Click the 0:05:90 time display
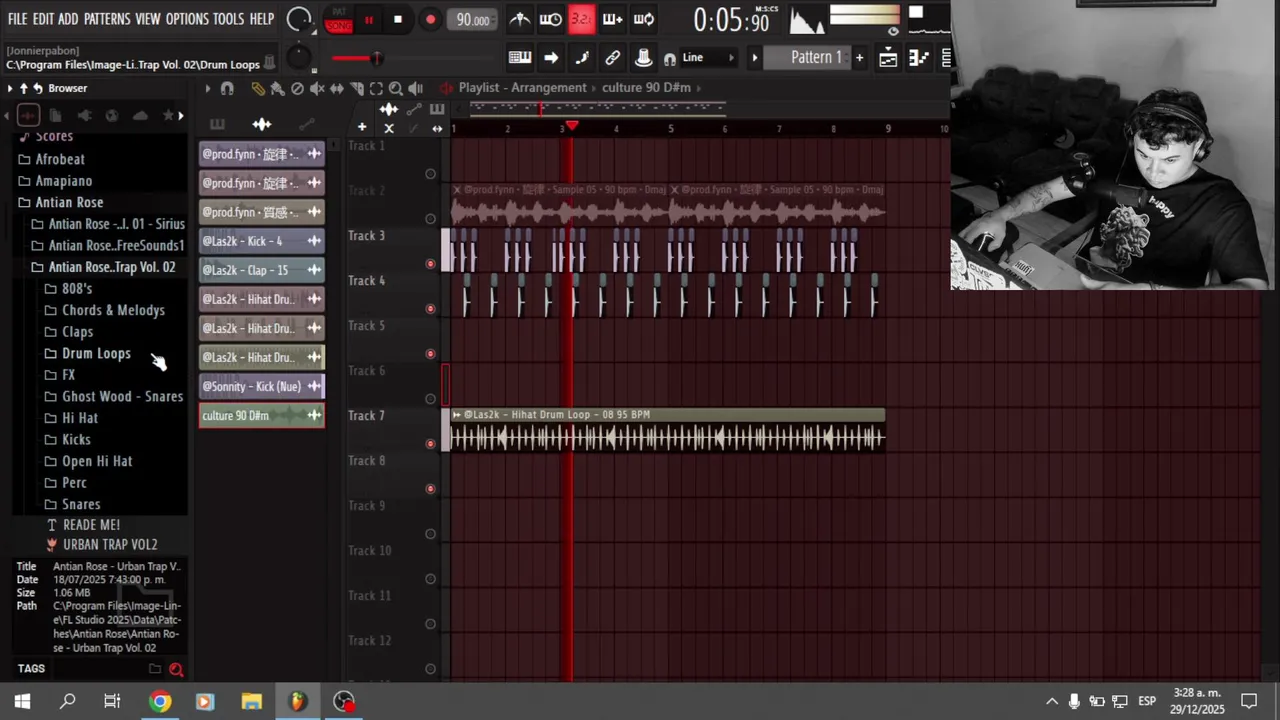The height and width of the screenshot is (720, 1280). [731, 20]
